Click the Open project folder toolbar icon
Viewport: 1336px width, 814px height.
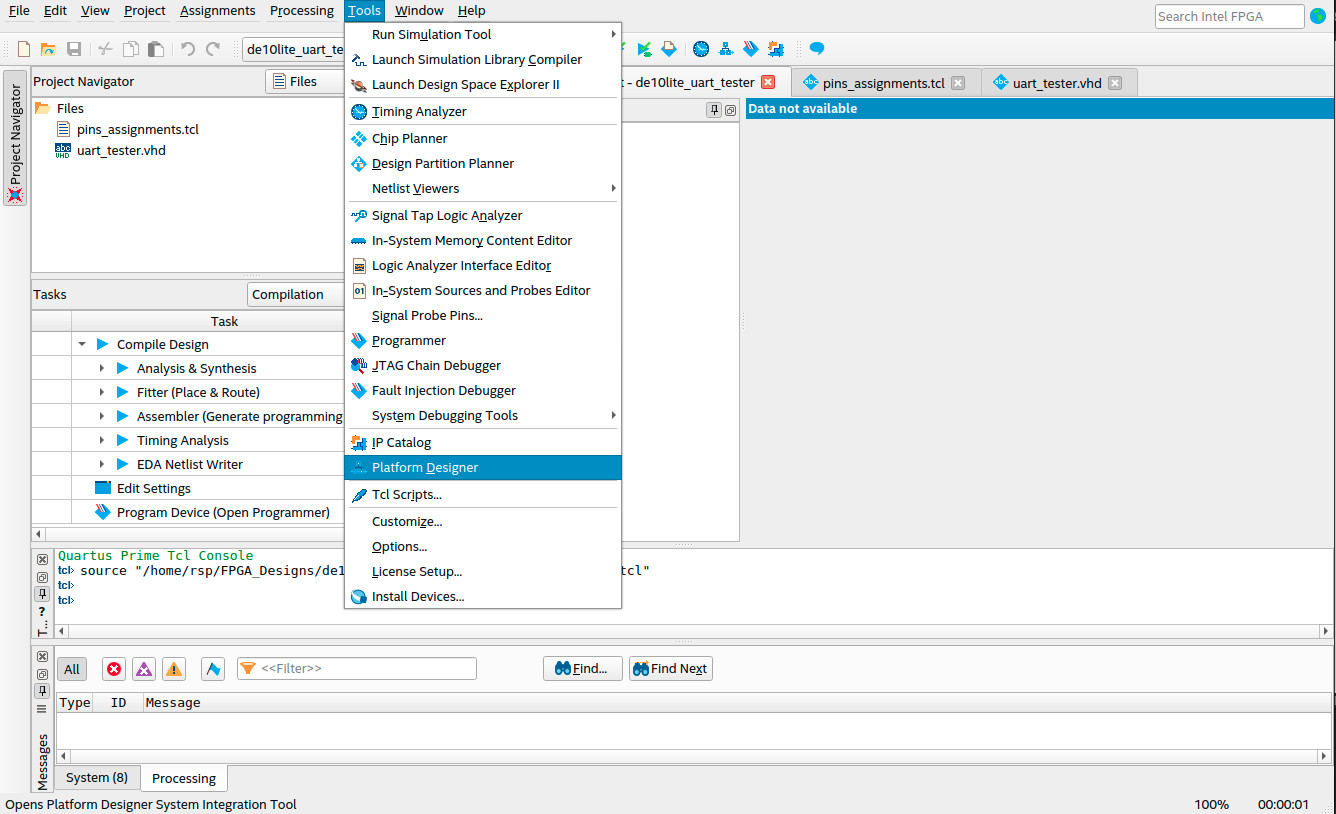48,49
